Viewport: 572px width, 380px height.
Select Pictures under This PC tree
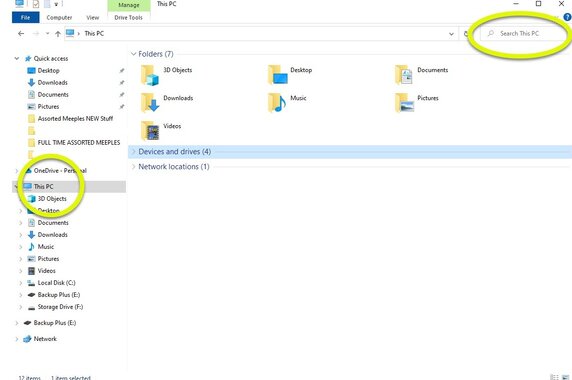point(48,259)
